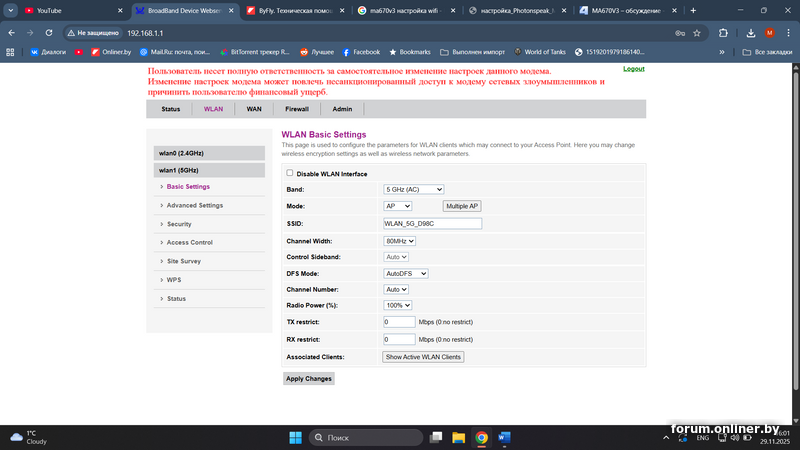Open the Band dropdown

(x=413, y=189)
